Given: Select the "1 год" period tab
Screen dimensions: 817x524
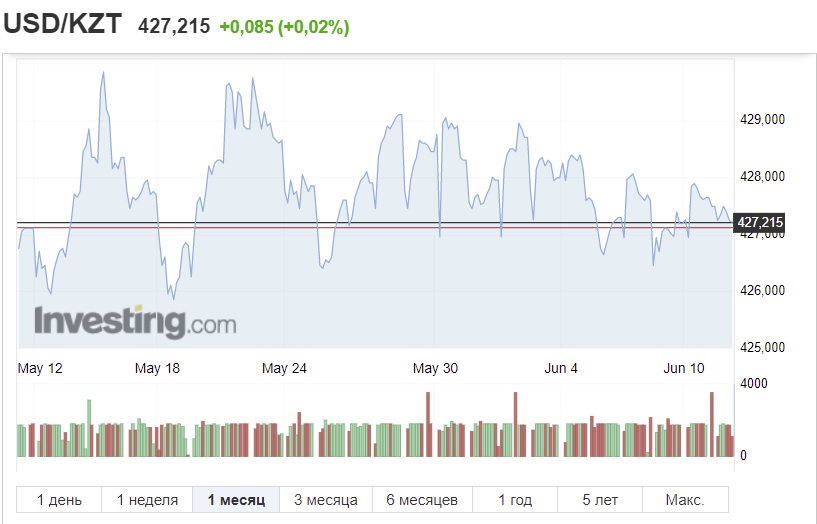Looking at the screenshot, I should (515, 500).
